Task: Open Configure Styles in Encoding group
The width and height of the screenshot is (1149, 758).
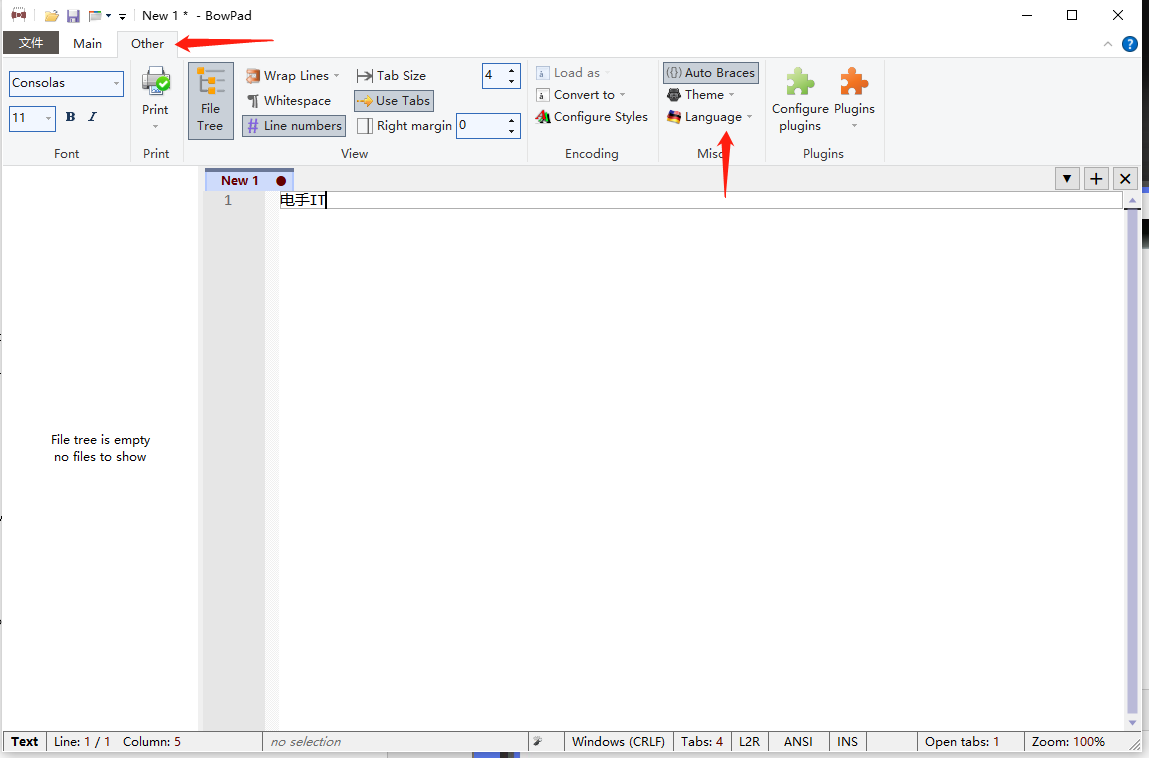Action: point(592,117)
